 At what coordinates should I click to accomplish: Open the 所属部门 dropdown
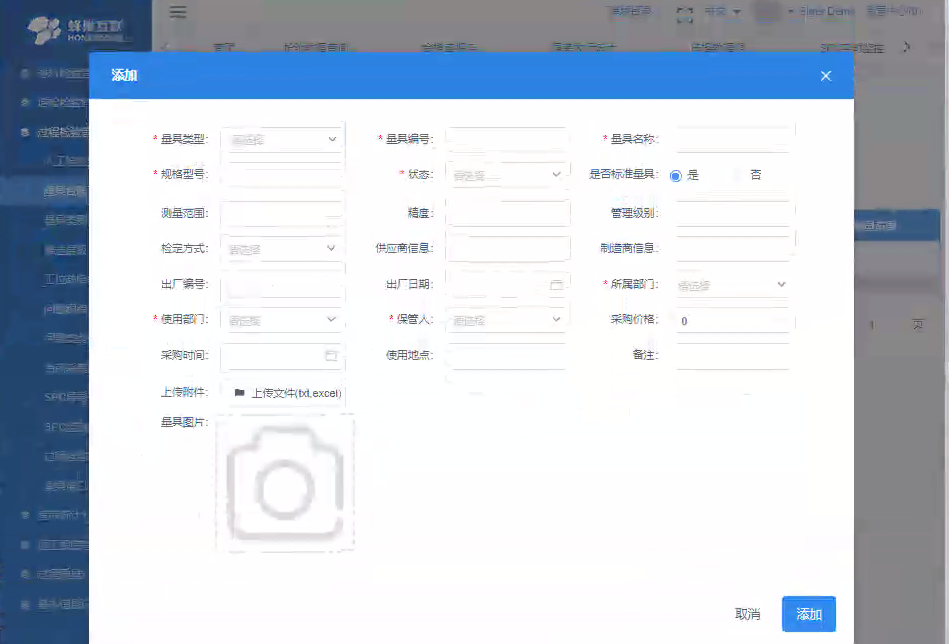click(x=732, y=284)
